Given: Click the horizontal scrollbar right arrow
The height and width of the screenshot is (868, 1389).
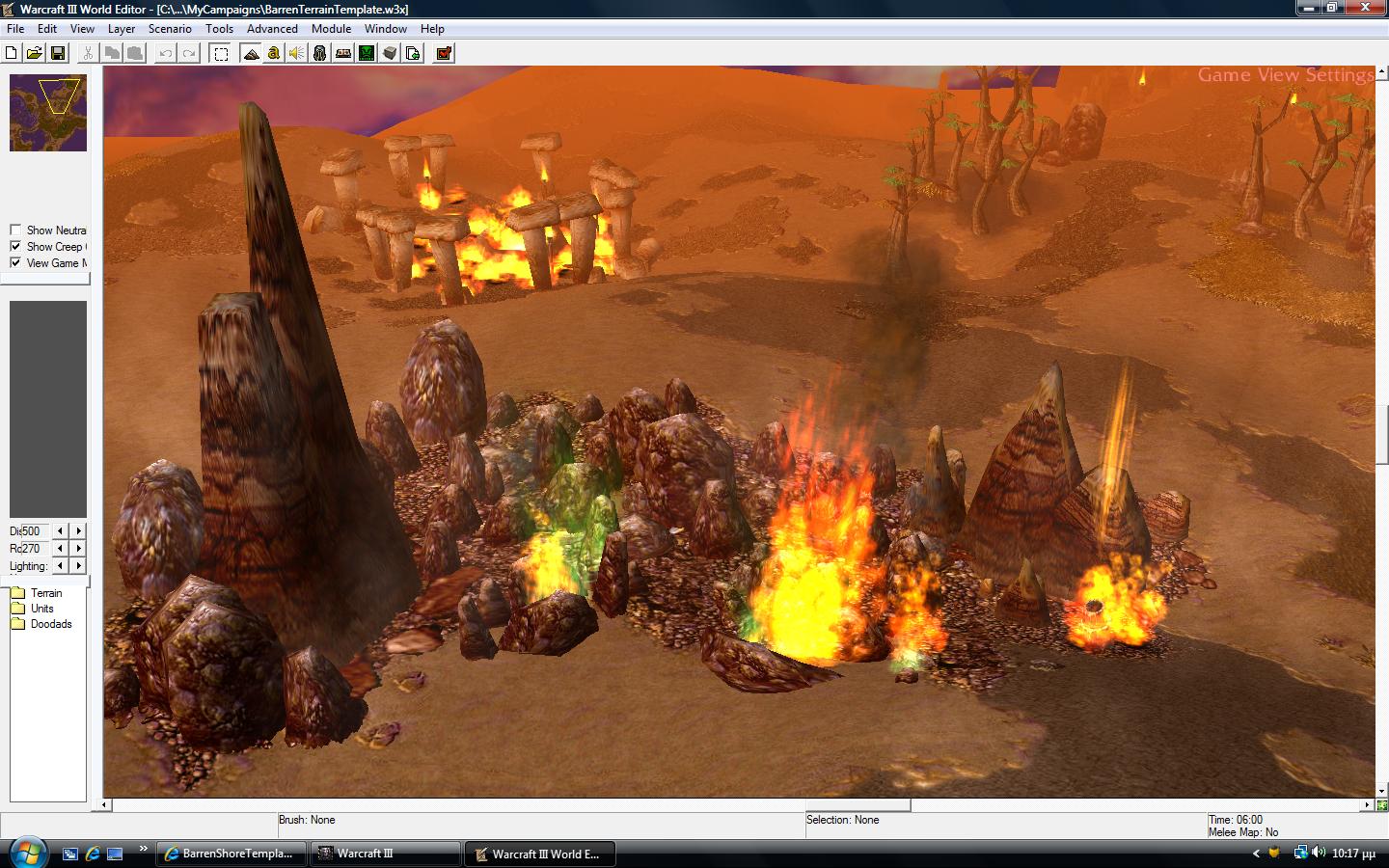Looking at the screenshot, I should click(x=1367, y=804).
